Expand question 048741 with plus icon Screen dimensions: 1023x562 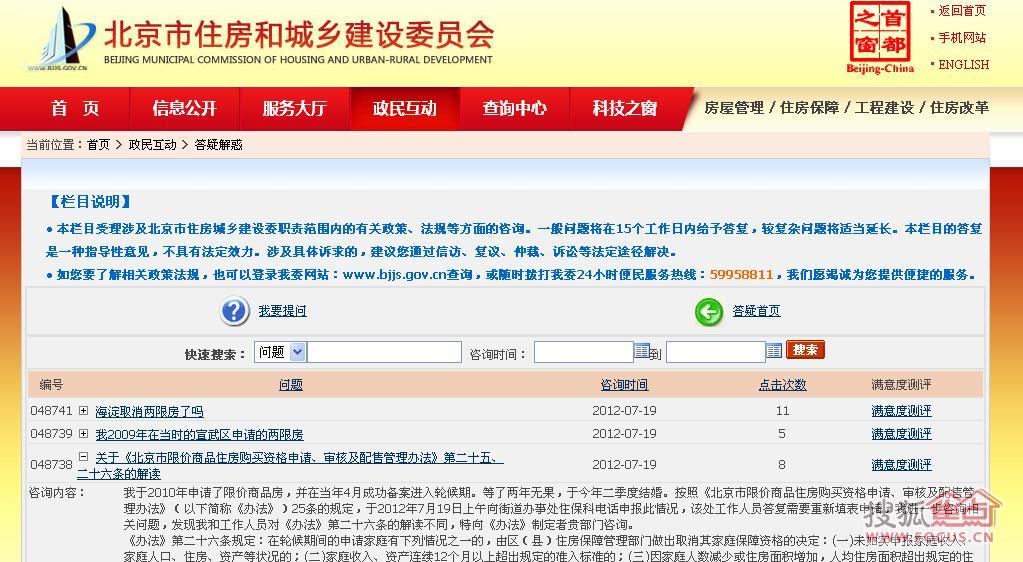pyautogui.click(x=84, y=411)
